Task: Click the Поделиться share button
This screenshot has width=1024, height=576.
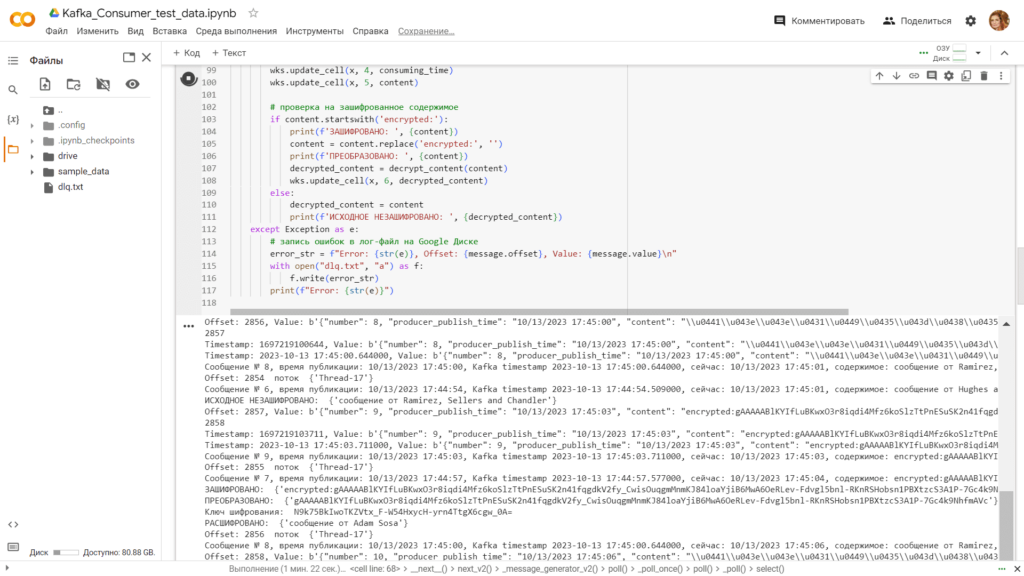Action: [x=916, y=21]
